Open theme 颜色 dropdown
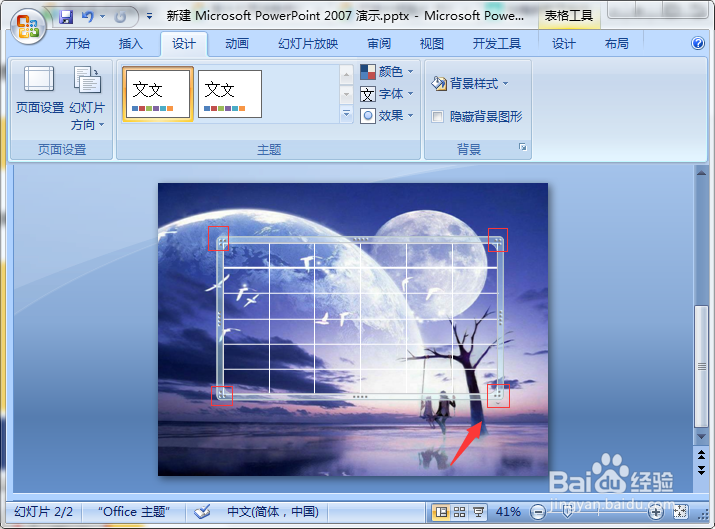This screenshot has width=715, height=529. pyautogui.click(x=387, y=72)
